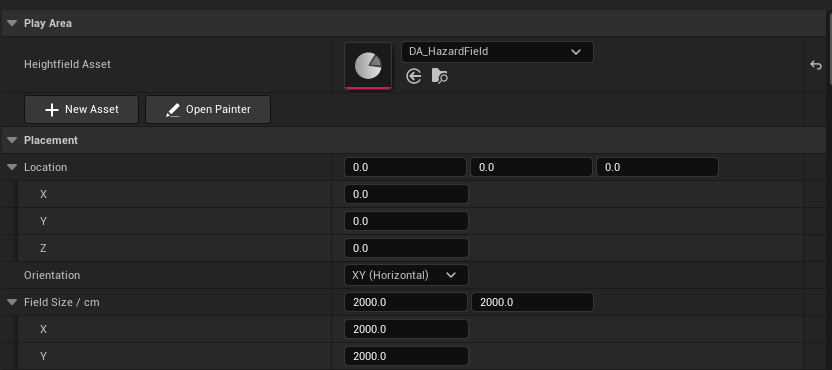Click the Open Painter button
Screen dimensions: 832x370
click(208, 110)
